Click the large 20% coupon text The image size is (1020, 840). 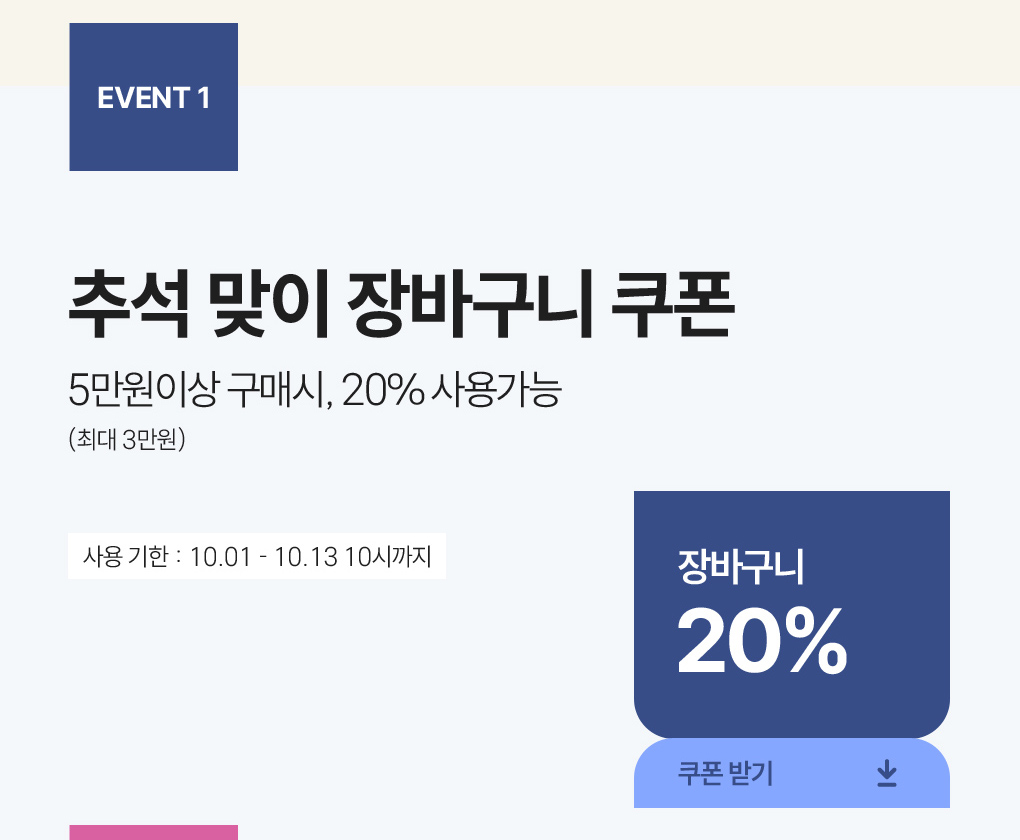(762, 642)
